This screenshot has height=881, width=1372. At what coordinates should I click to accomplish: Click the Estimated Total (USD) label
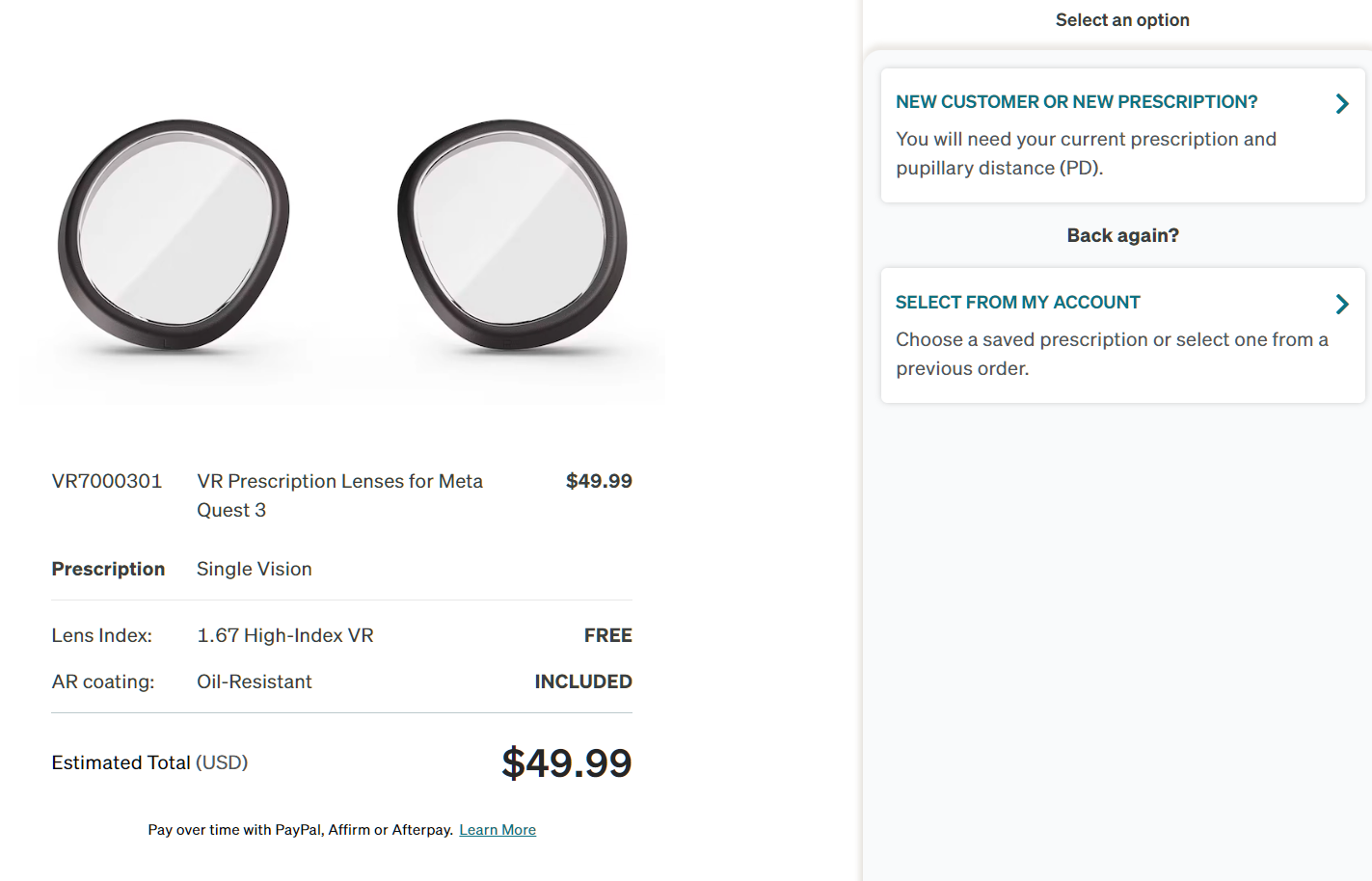click(x=149, y=762)
